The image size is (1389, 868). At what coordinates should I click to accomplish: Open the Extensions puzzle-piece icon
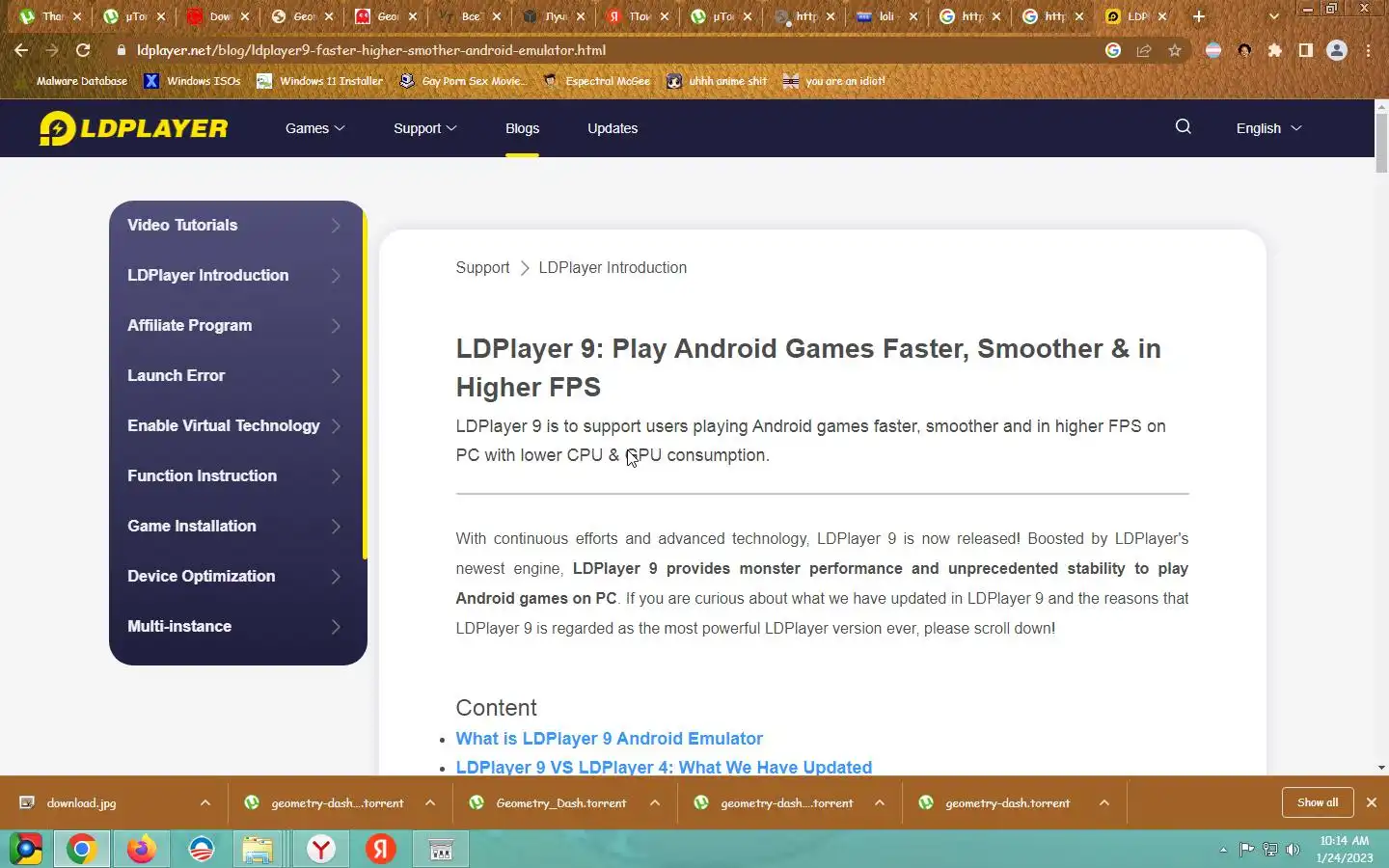click(1275, 50)
